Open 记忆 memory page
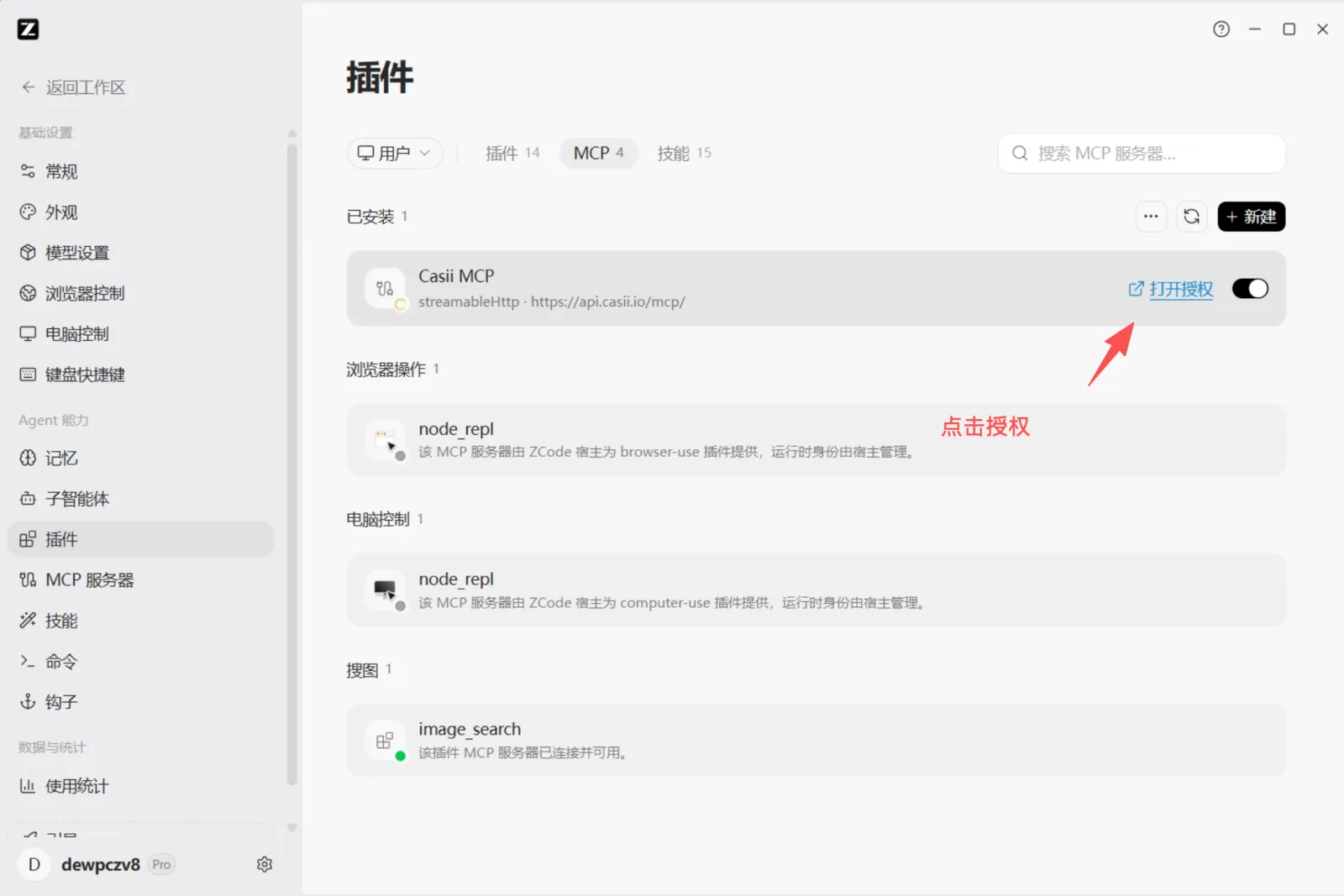This screenshot has width=1344, height=896. pos(141,458)
